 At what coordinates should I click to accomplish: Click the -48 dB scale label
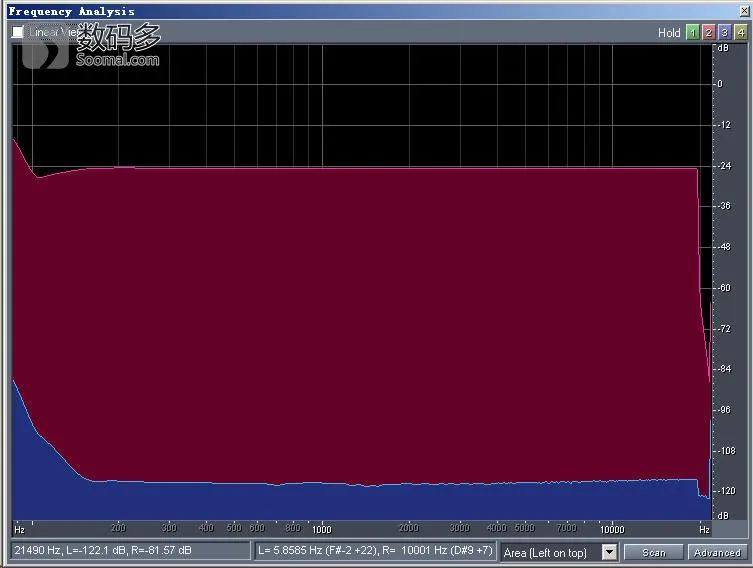[724, 247]
